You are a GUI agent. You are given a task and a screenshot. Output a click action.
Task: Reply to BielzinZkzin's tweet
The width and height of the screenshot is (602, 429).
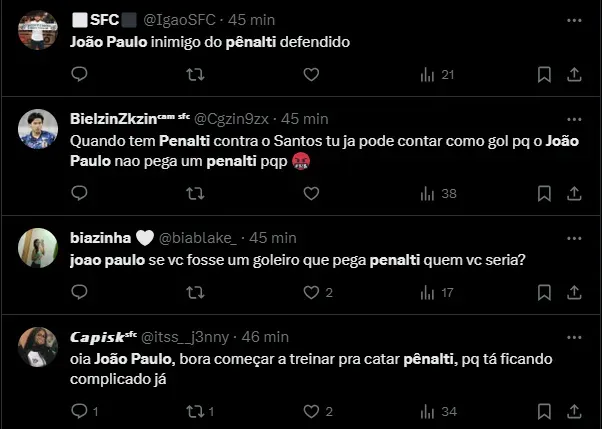click(x=79, y=193)
